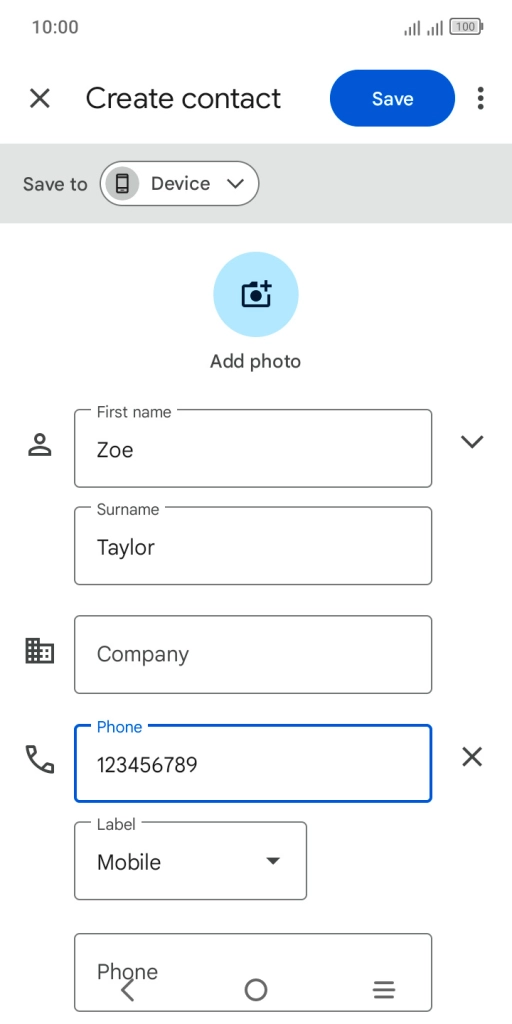Remove the phone number with X icon
Viewport: 512px width, 1024px height.
pyautogui.click(x=472, y=758)
